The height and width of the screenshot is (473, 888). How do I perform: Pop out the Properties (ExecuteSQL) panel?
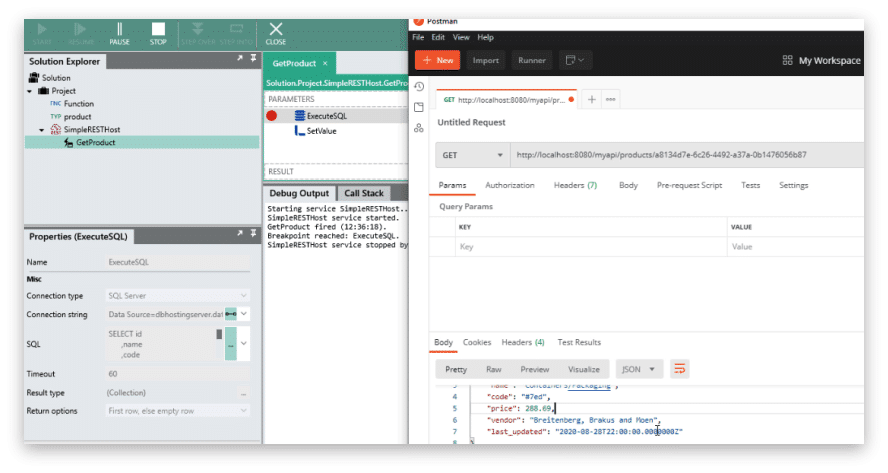(x=240, y=233)
